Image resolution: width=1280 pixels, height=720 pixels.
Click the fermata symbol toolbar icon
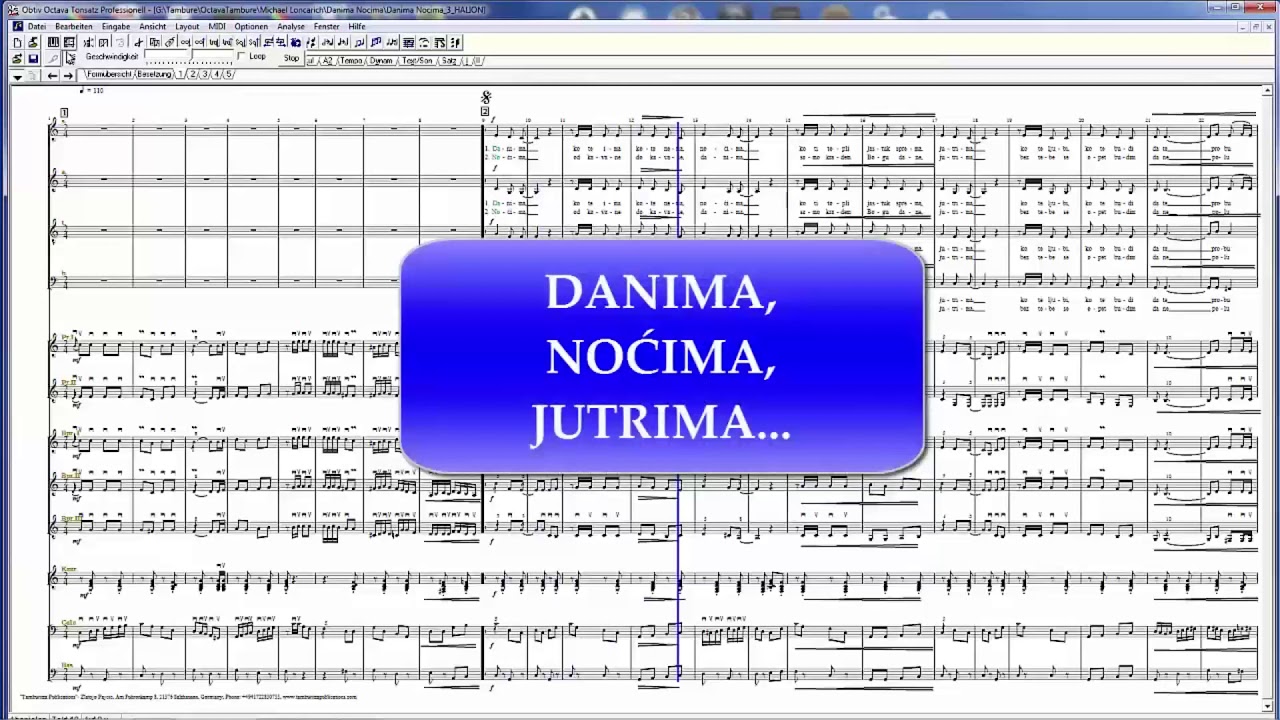tap(424, 43)
